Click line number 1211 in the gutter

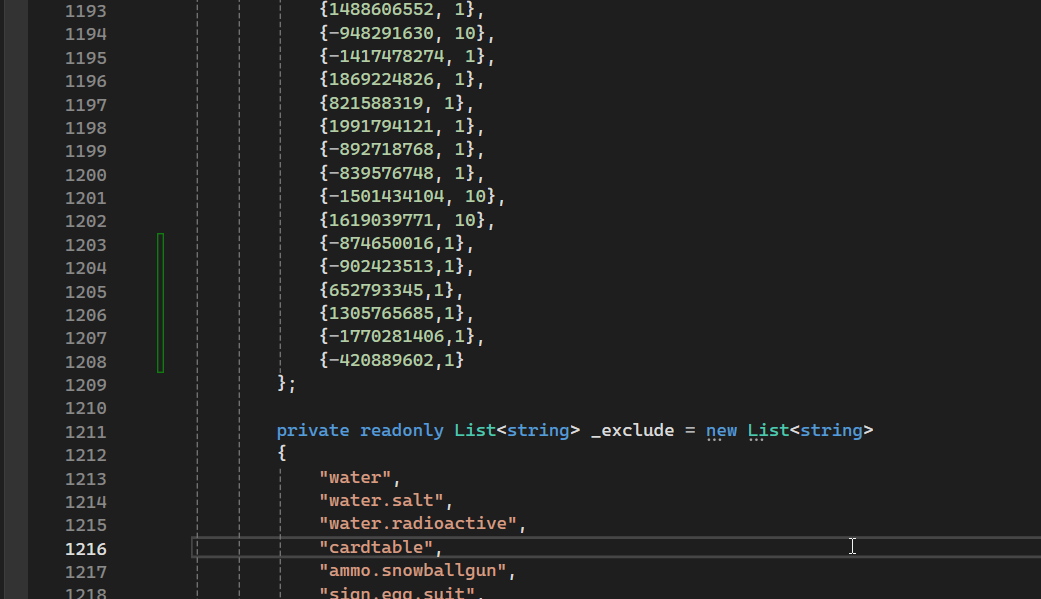click(x=85, y=432)
